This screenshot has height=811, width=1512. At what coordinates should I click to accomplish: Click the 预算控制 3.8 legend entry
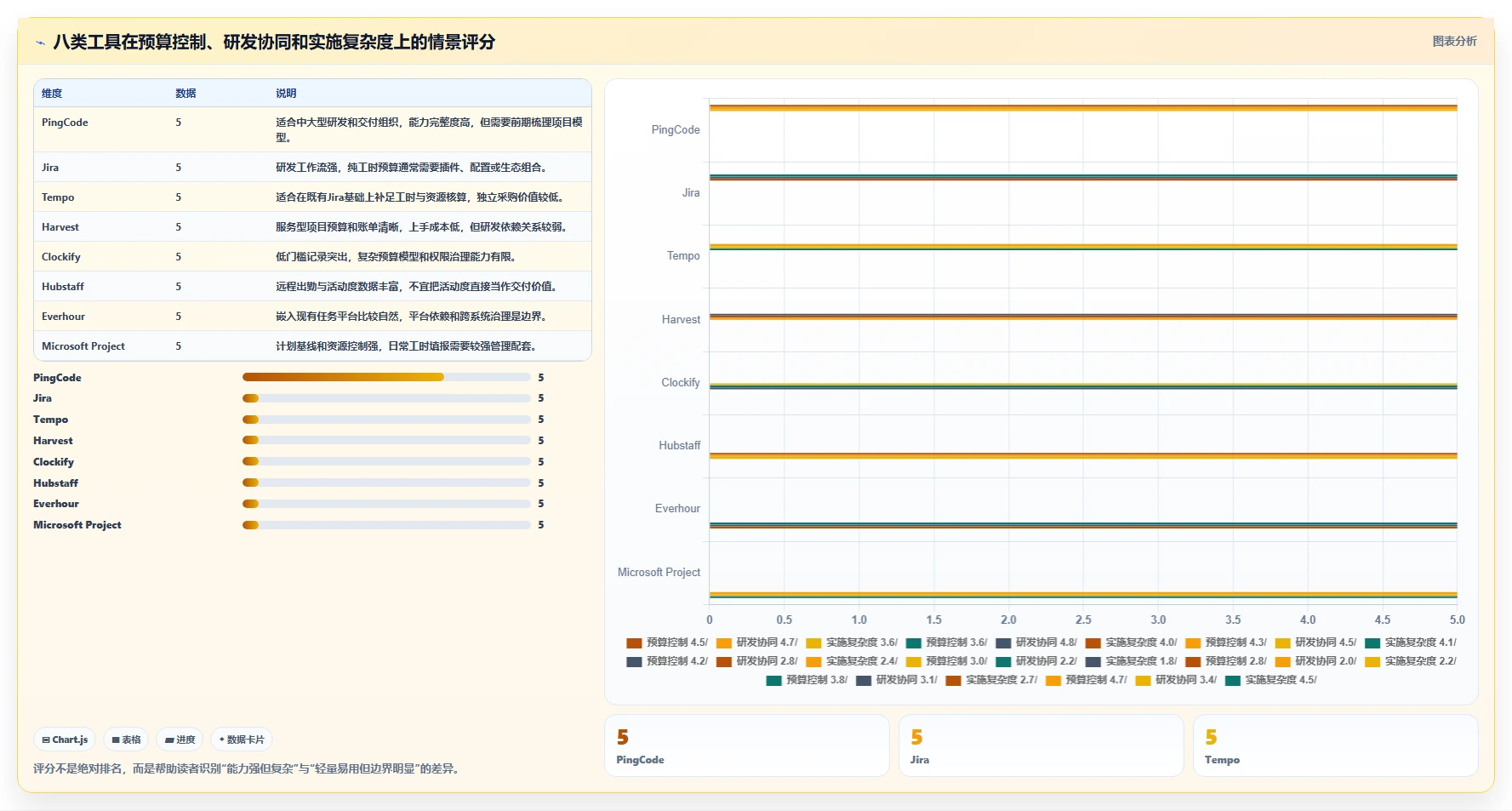coord(807,680)
